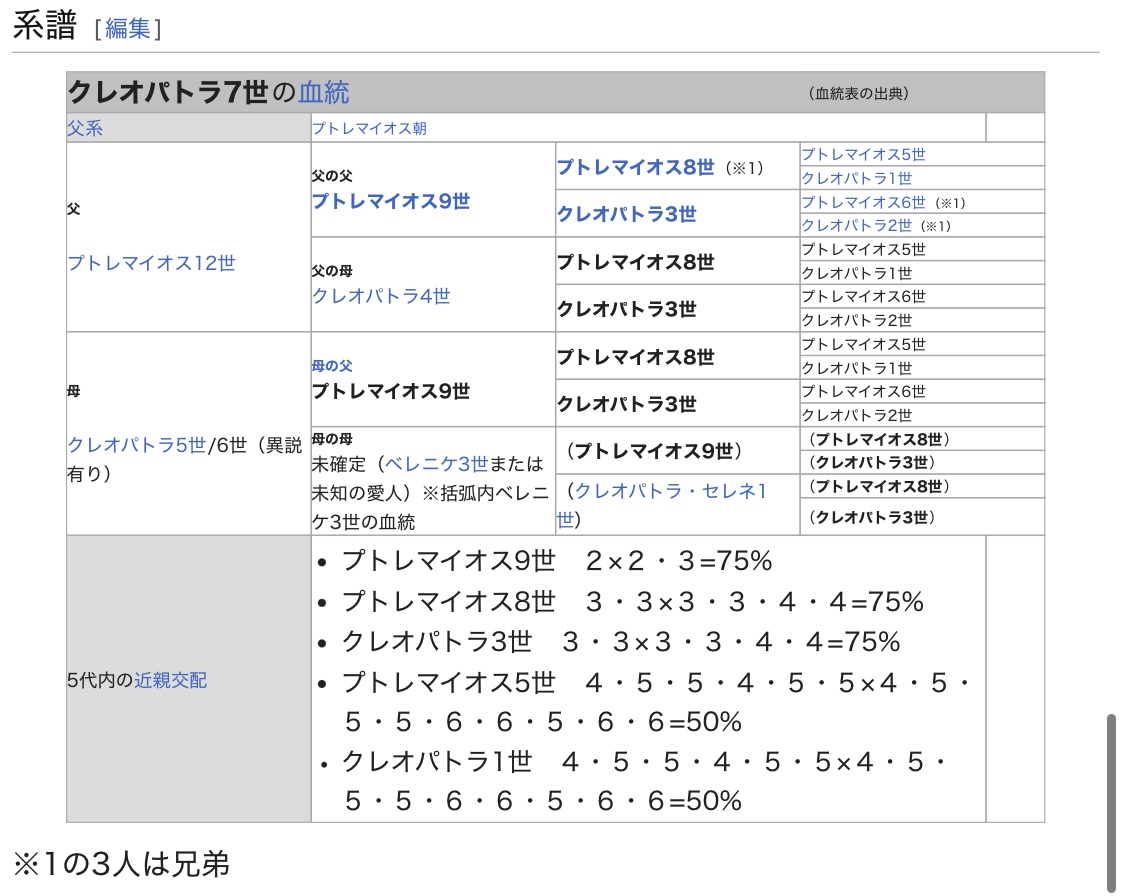Viewport: 1125px width, 896px height.
Task: Click the blue プトレマイオス9世 link under 父の父
Action: pos(390,201)
